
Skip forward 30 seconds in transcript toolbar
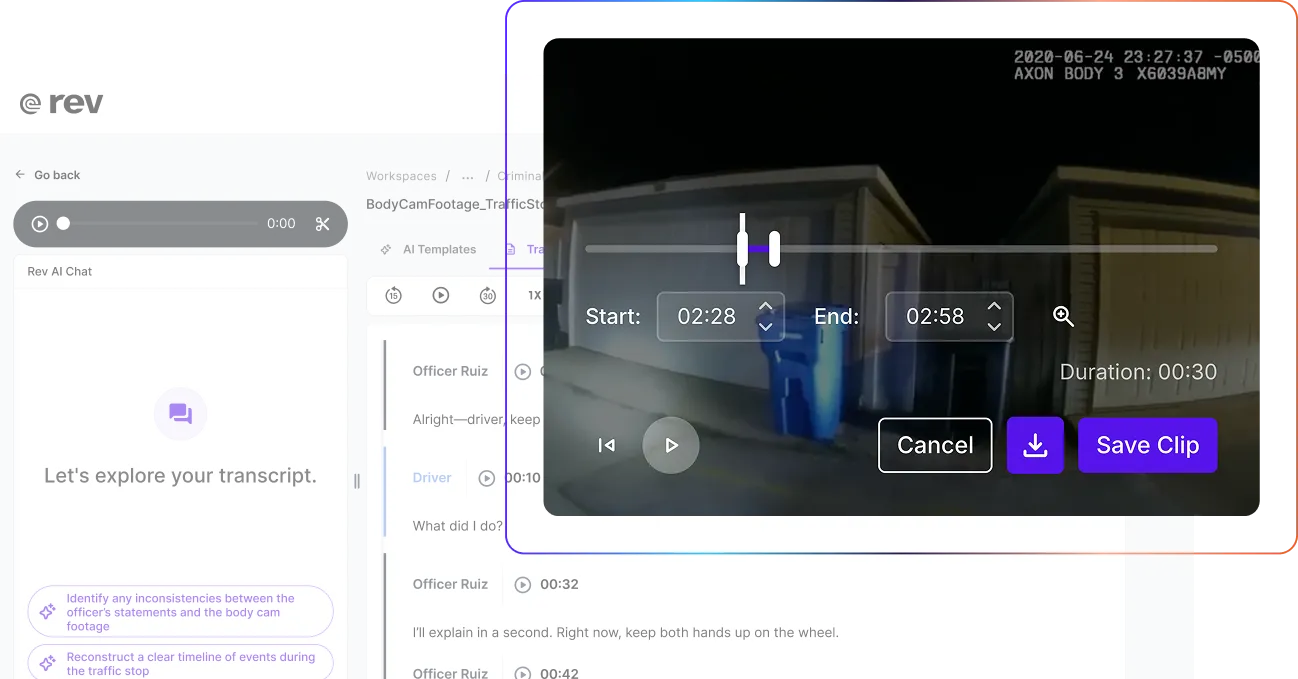488,295
